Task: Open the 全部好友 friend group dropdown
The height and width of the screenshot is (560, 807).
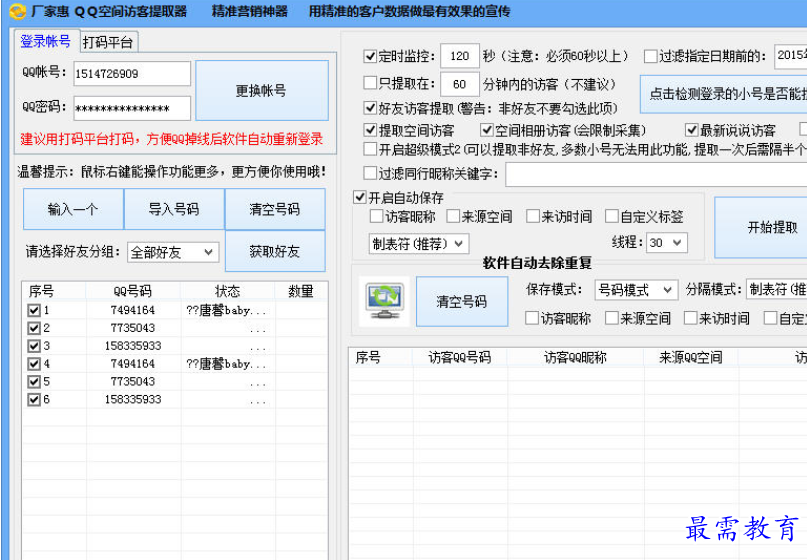Action: pyautogui.click(x=173, y=252)
